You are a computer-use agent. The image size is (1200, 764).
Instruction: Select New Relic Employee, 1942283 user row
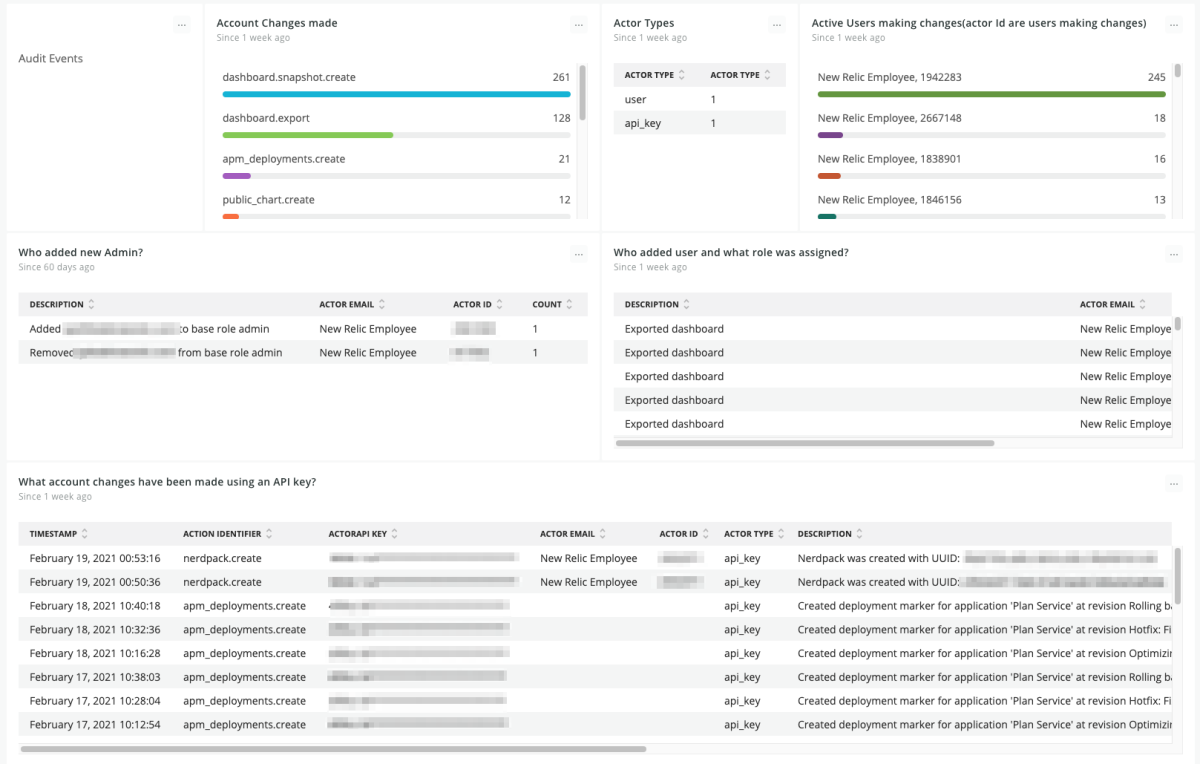pos(992,83)
